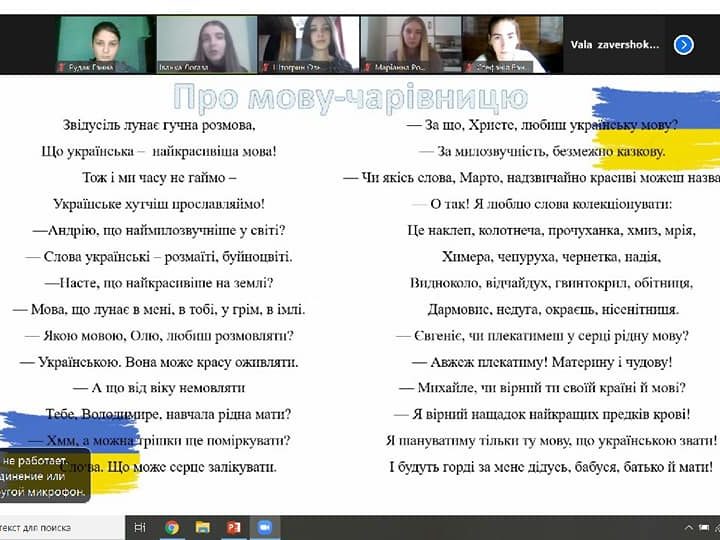Click the Zoom icon in the taskbar
This screenshot has height=540, width=720.
pos(265,527)
